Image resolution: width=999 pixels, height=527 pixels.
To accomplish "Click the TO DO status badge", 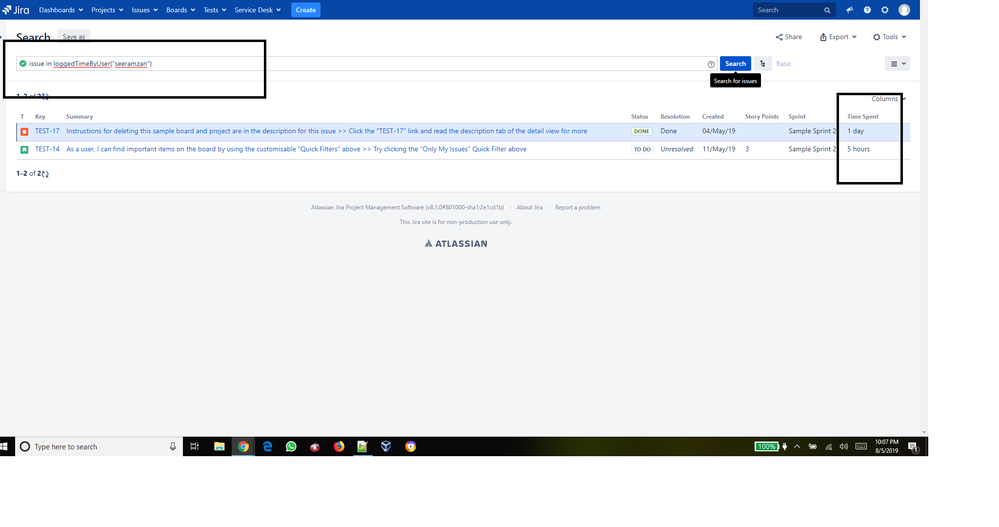I will click(642, 150).
